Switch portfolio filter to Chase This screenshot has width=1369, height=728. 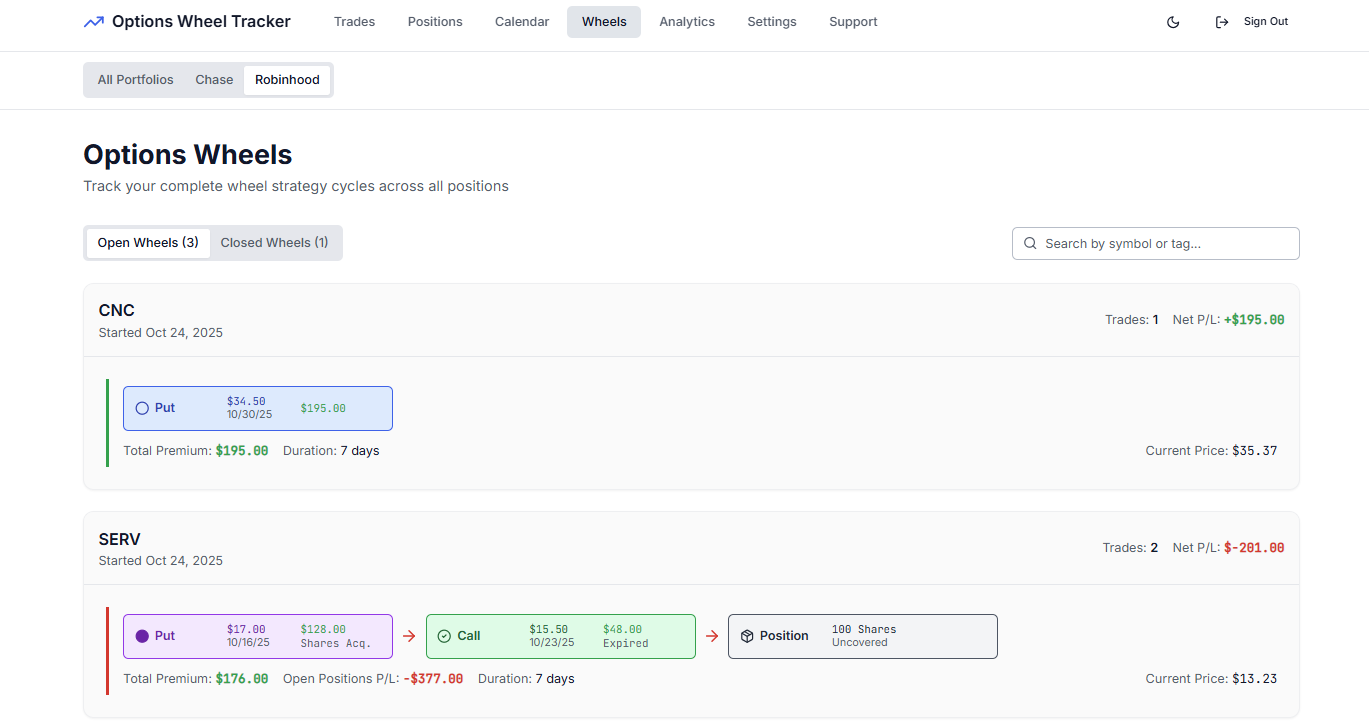coord(214,79)
